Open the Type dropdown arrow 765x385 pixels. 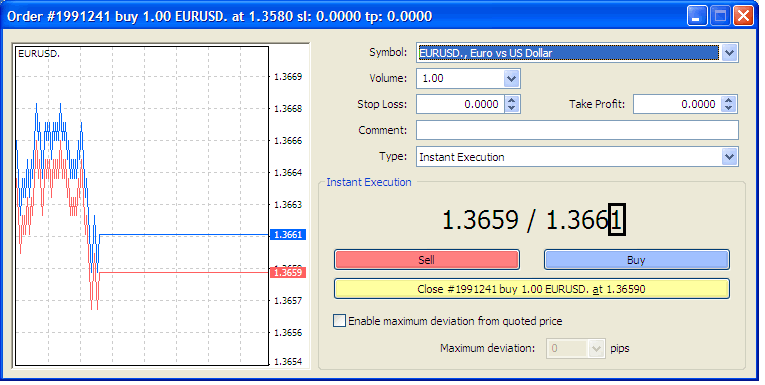[729, 157]
